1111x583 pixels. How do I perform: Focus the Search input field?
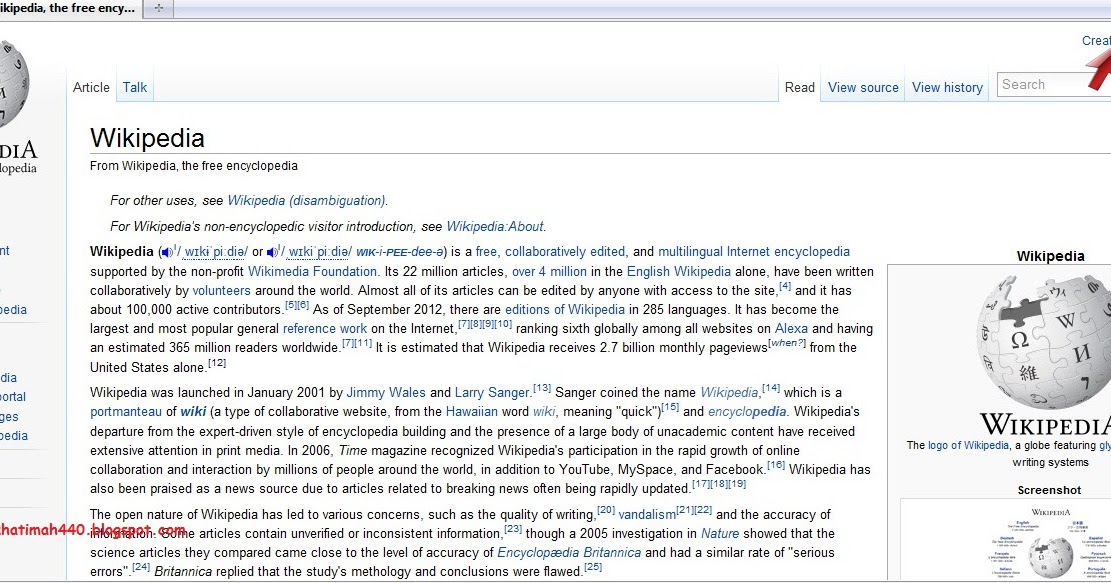tap(1053, 84)
